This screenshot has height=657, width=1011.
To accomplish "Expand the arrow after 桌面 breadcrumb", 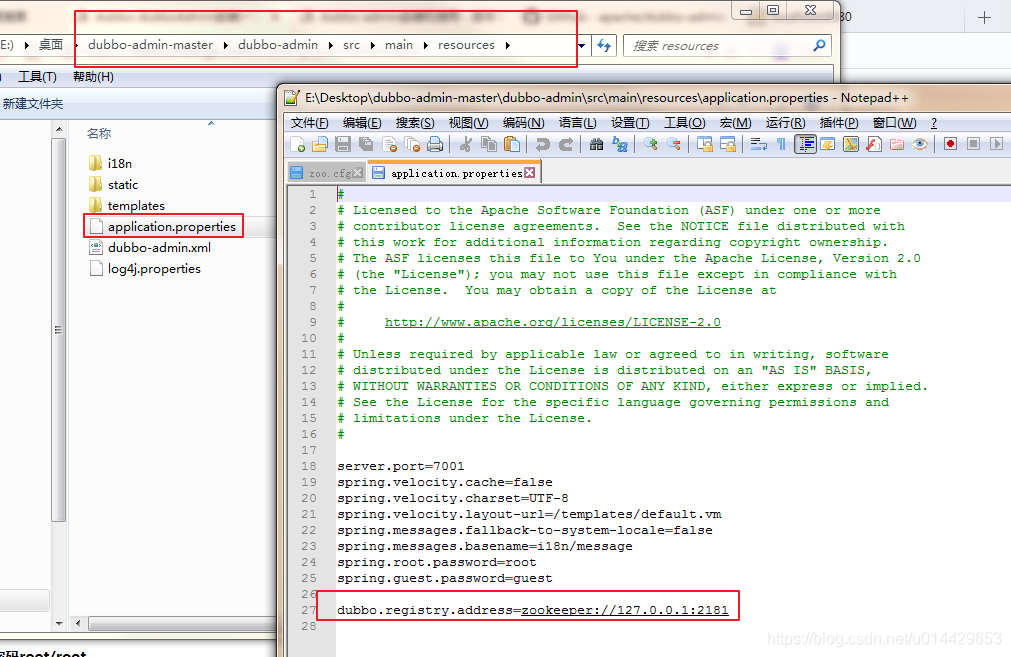I will tap(76, 45).
